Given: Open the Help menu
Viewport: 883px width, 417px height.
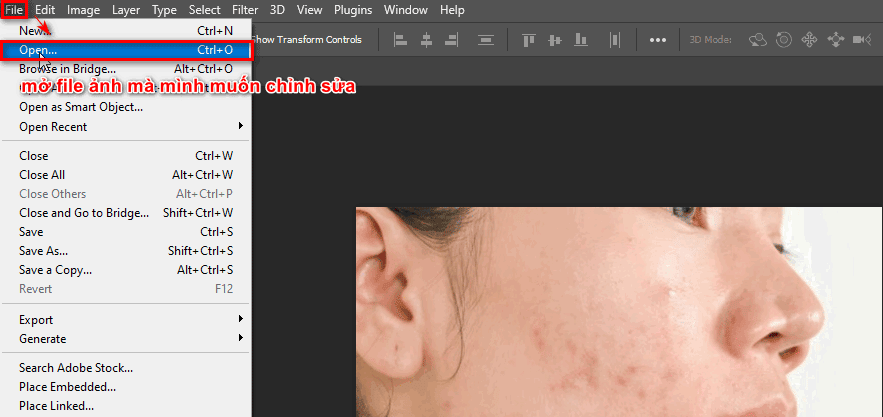Looking at the screenshot, I should 452,10.
